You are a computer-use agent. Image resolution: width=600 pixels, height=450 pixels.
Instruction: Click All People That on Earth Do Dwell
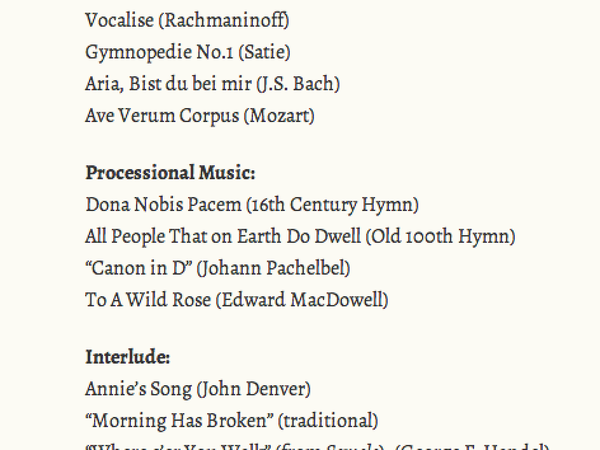(223, 236)
